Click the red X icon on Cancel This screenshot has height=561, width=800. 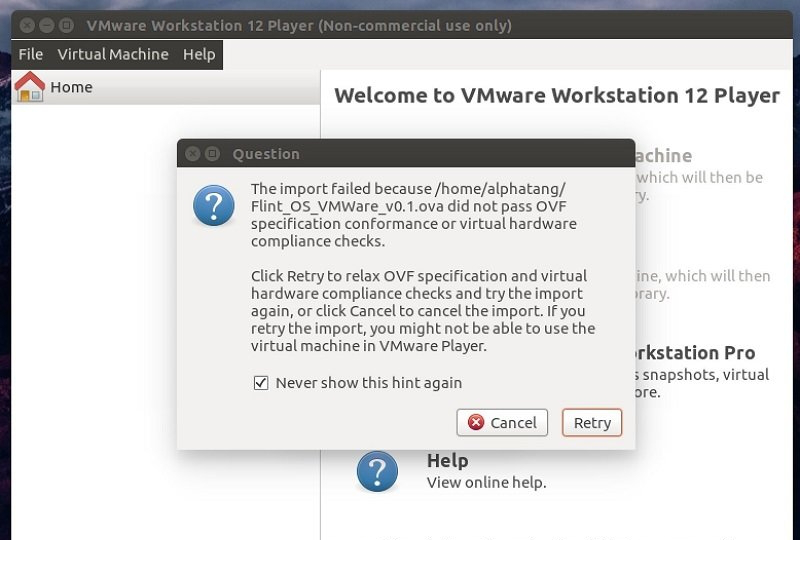(476, 422)
